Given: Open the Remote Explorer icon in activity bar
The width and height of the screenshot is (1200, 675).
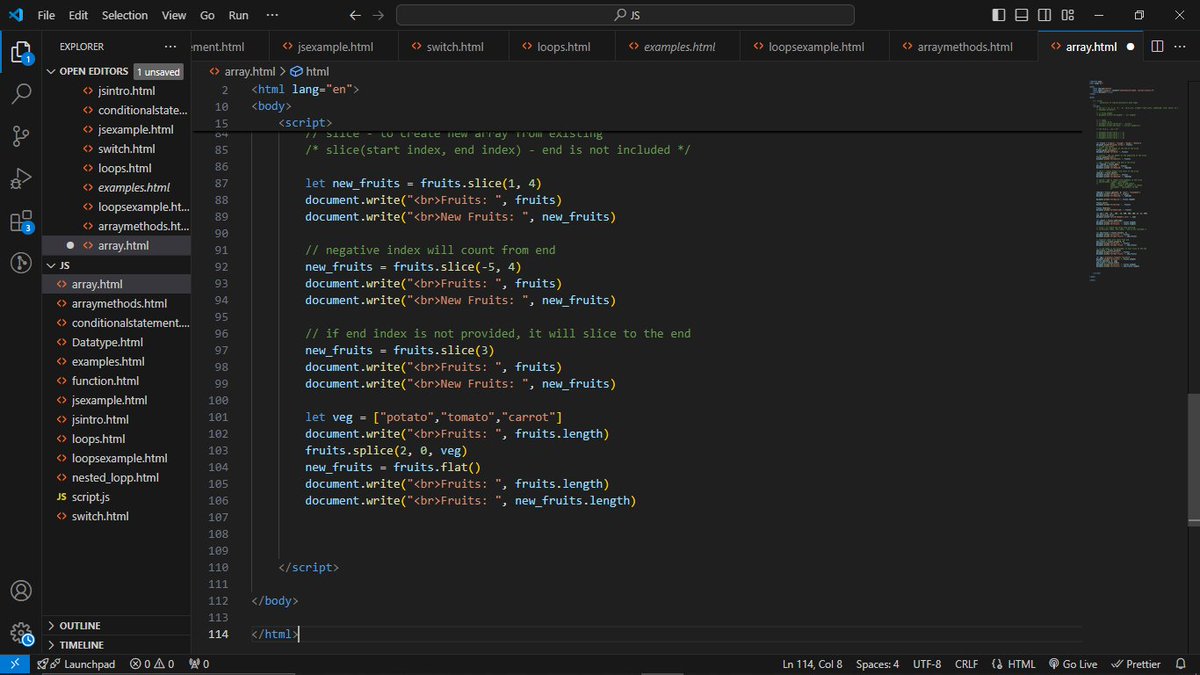Looking at the screenshot, I should 21,263.
